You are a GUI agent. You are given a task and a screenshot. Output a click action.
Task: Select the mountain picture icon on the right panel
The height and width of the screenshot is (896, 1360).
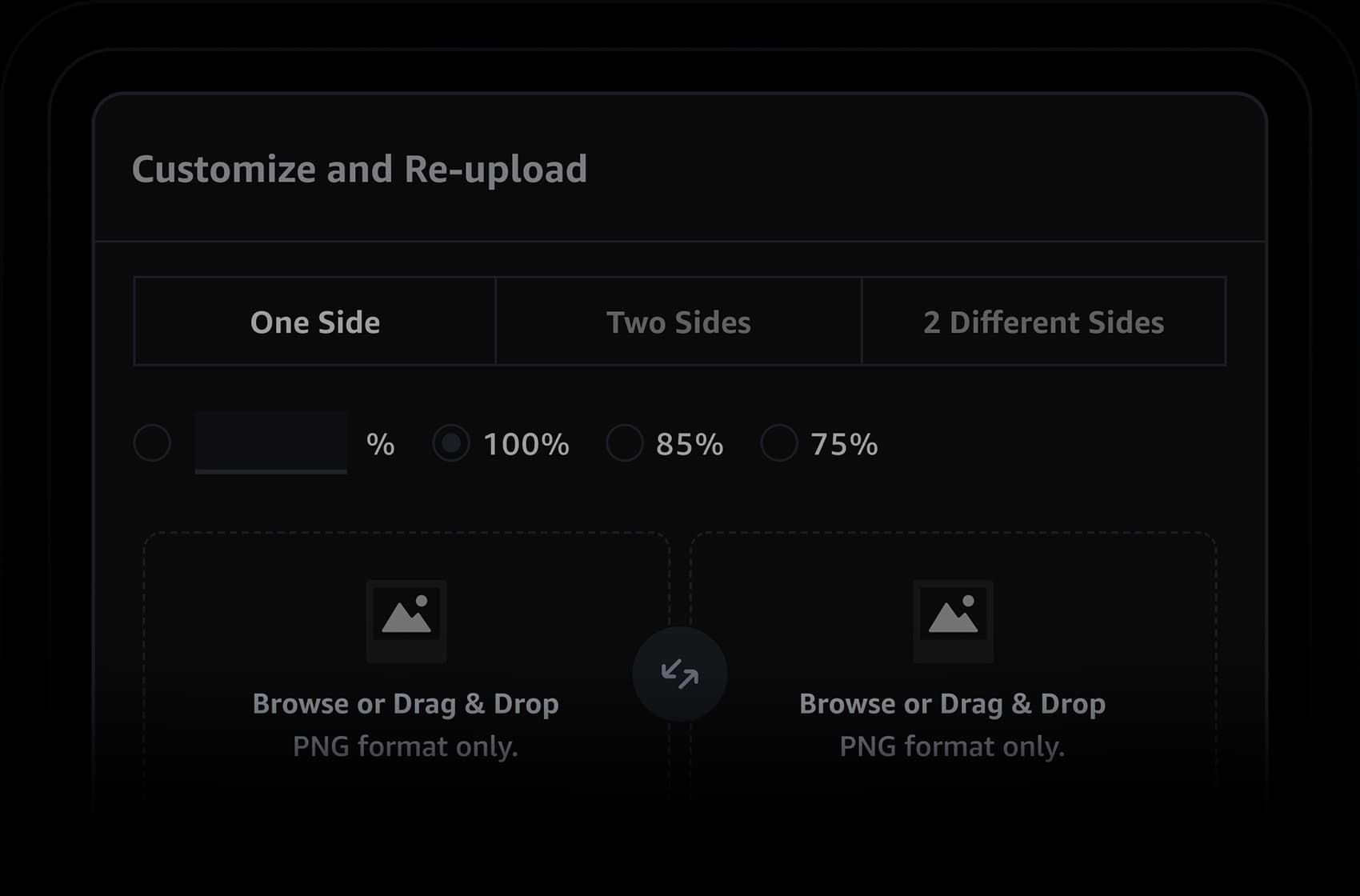(x=954, y=620)
